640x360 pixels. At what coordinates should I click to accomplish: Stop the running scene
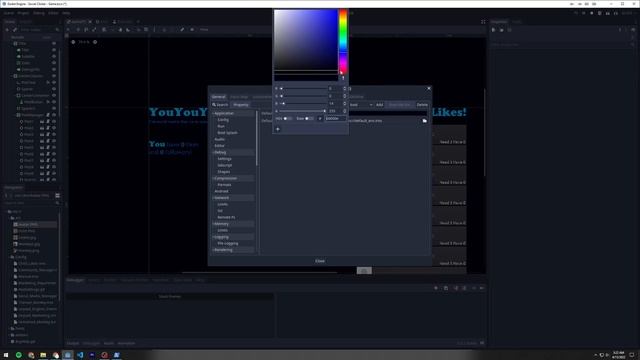point(591,13)
